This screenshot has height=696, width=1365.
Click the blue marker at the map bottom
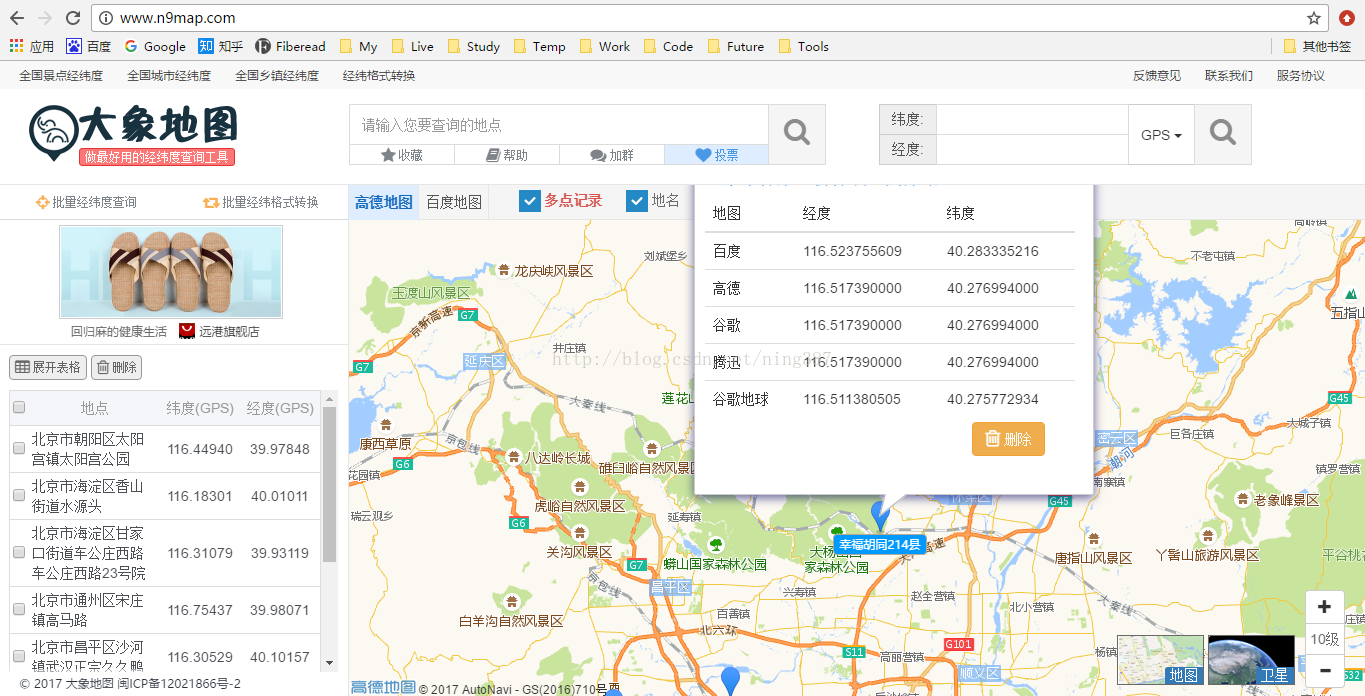click(731, 680)
